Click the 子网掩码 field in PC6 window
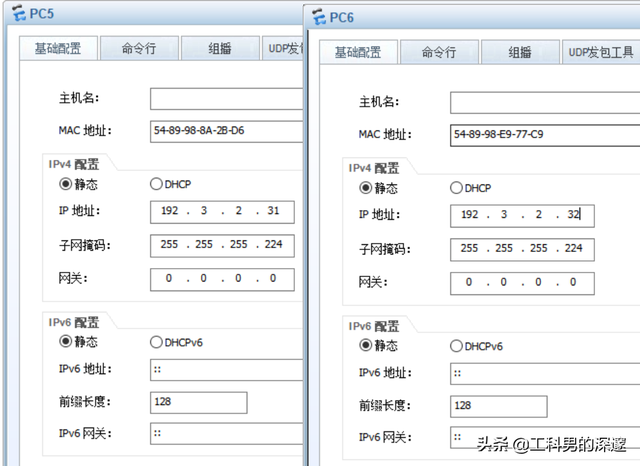The image size is (640, 466). 522,250
